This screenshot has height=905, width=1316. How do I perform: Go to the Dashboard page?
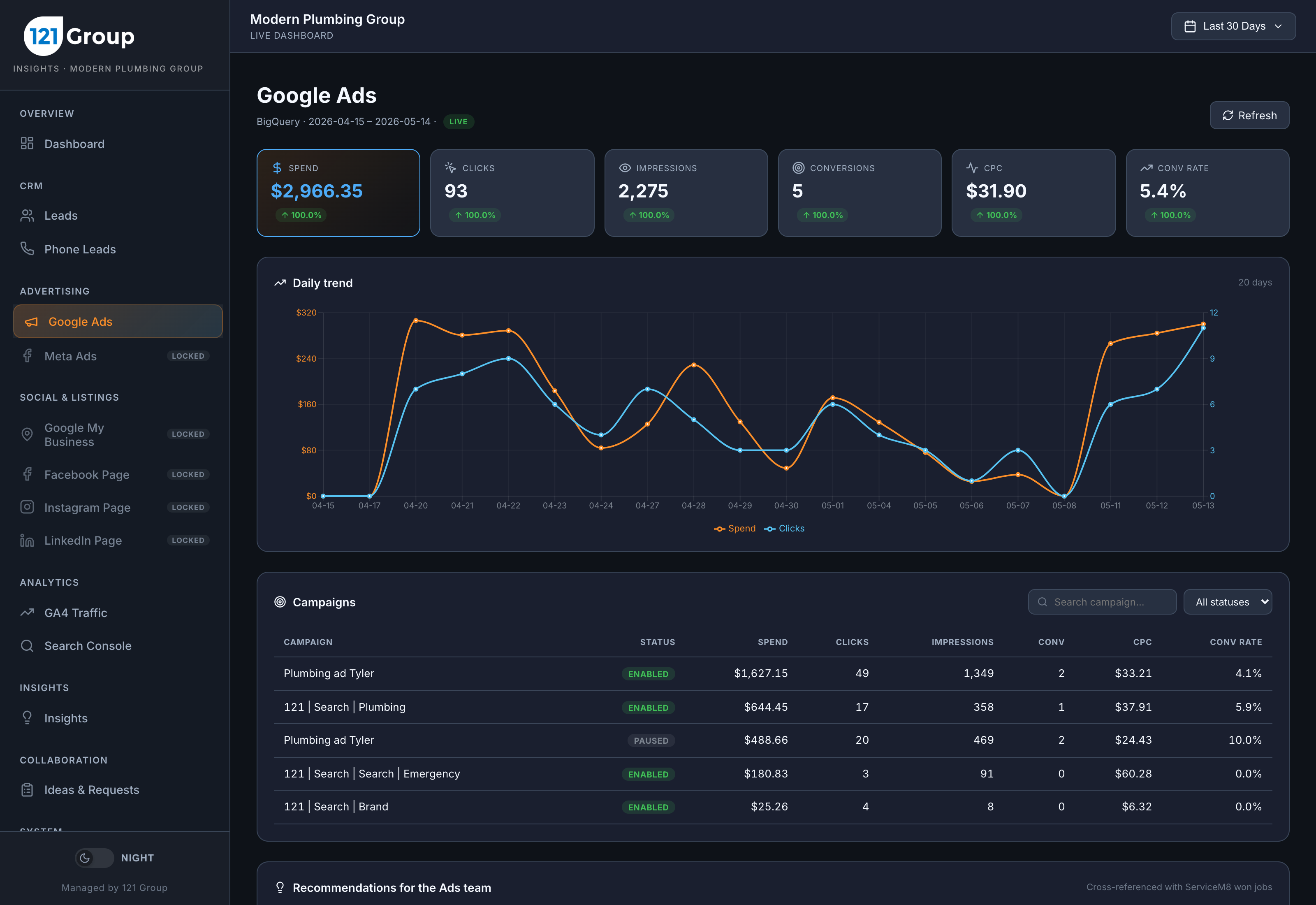[118, 144]
